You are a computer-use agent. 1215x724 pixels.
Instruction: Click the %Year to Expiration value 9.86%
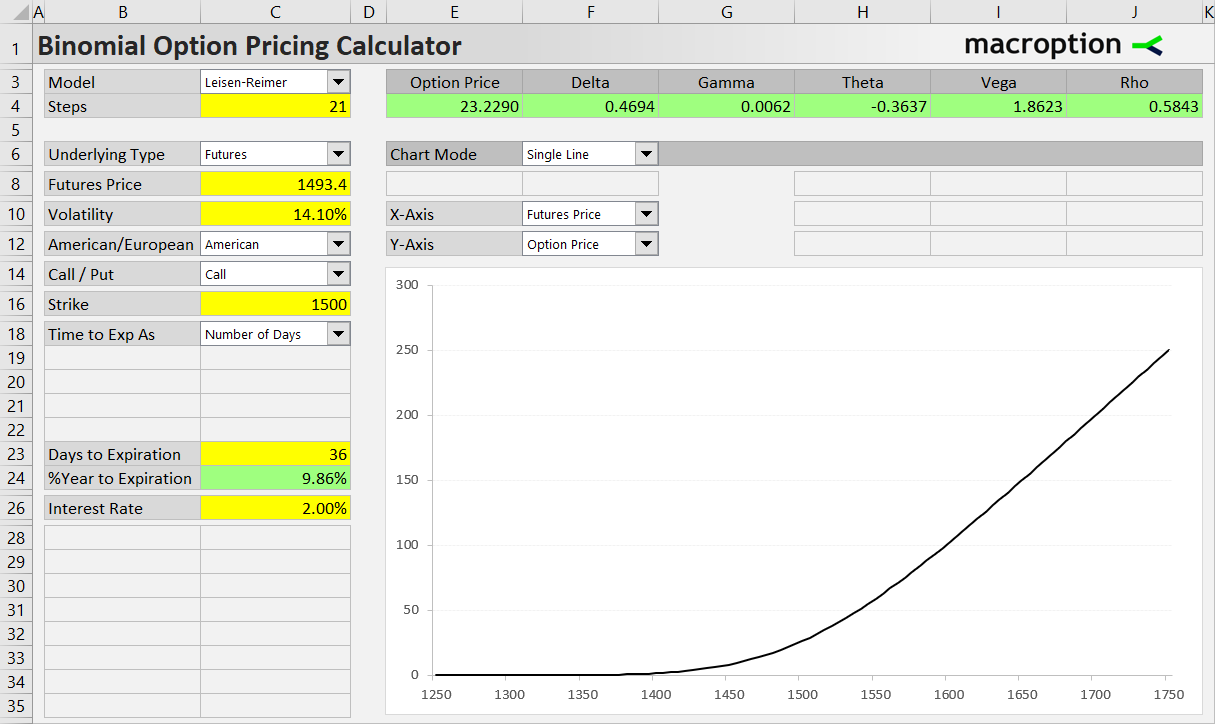tap(276, 478)
